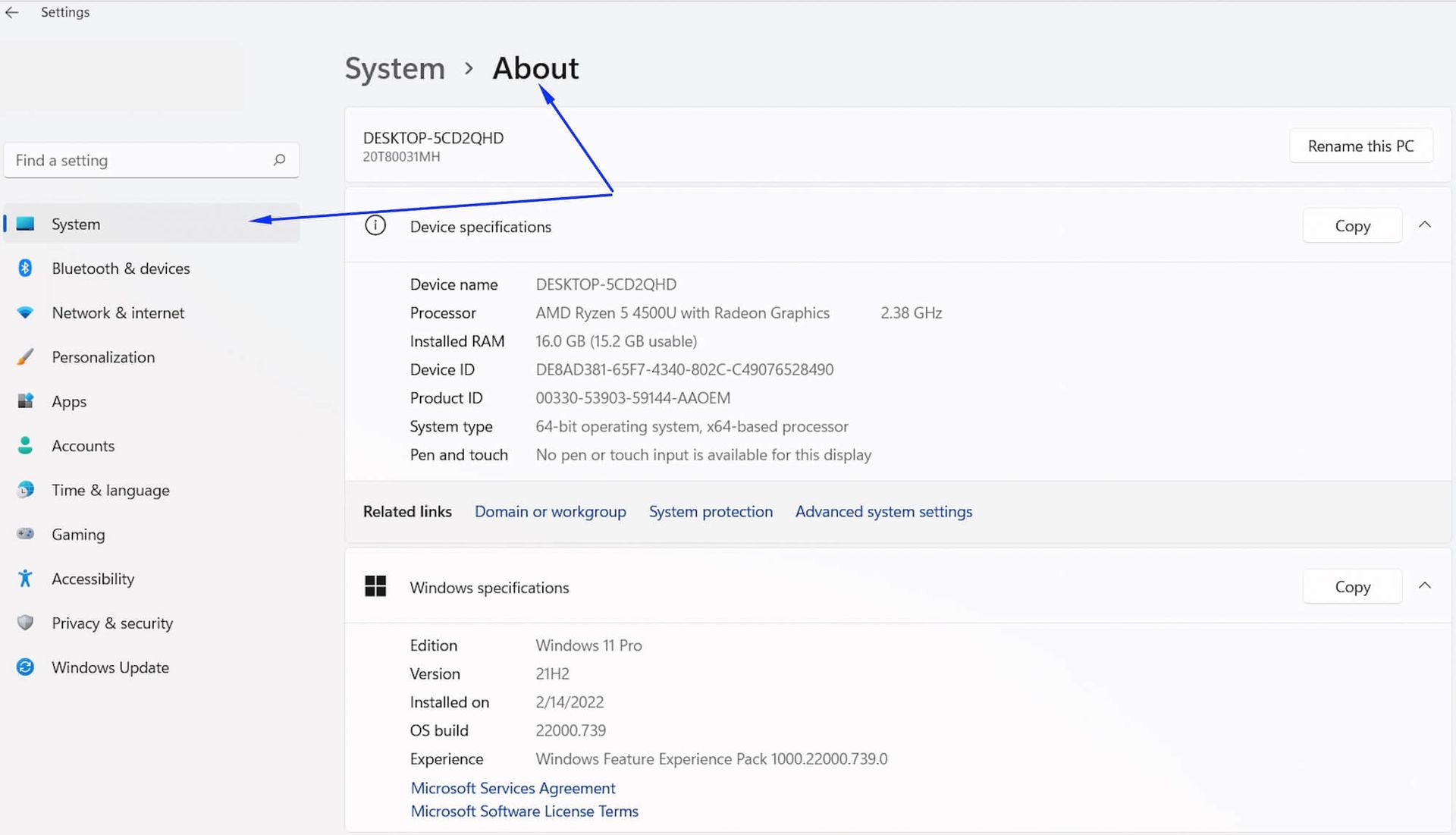
Task: Collapse the Windows specifications section chevron
Action: click(x=1425, y=585)
